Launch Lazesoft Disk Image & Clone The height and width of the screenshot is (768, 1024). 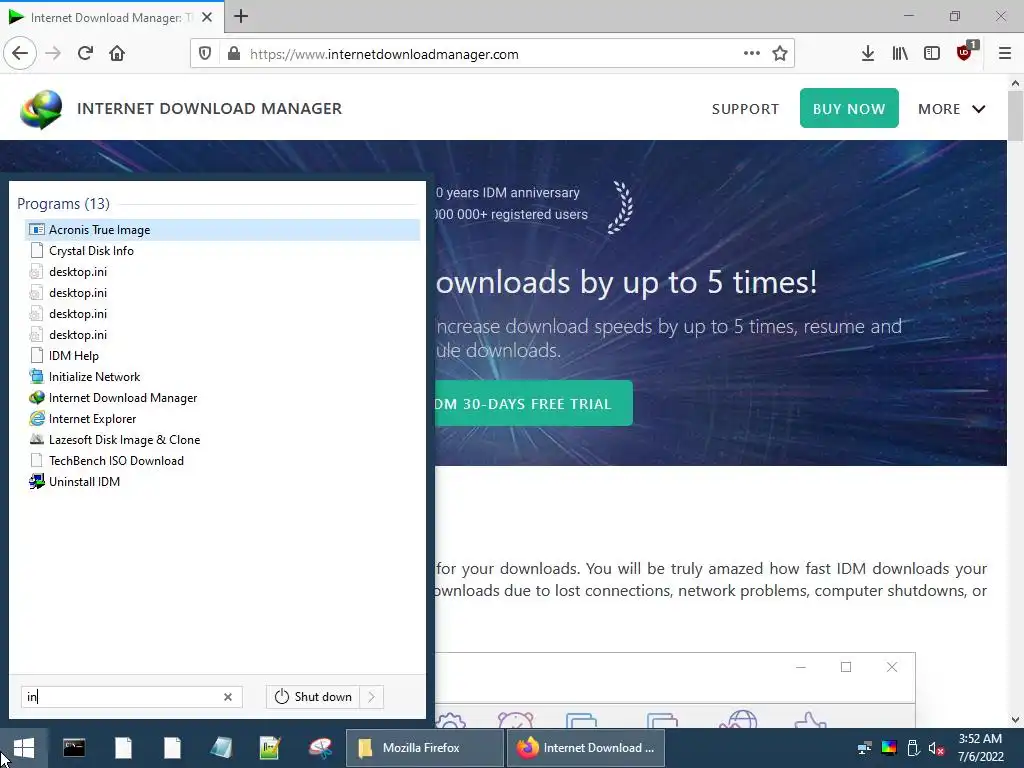point(223,440)
